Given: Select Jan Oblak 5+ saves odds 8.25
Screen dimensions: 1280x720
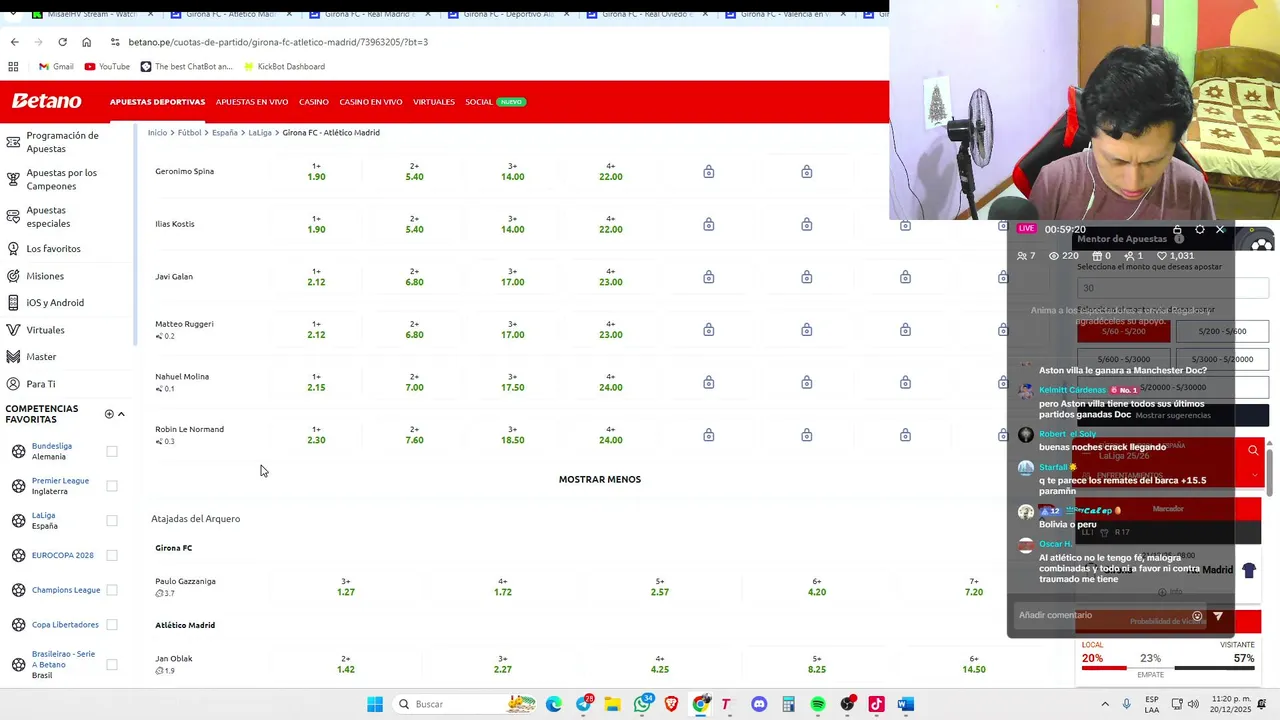Looking at the screenshot, I should point(817,664).
